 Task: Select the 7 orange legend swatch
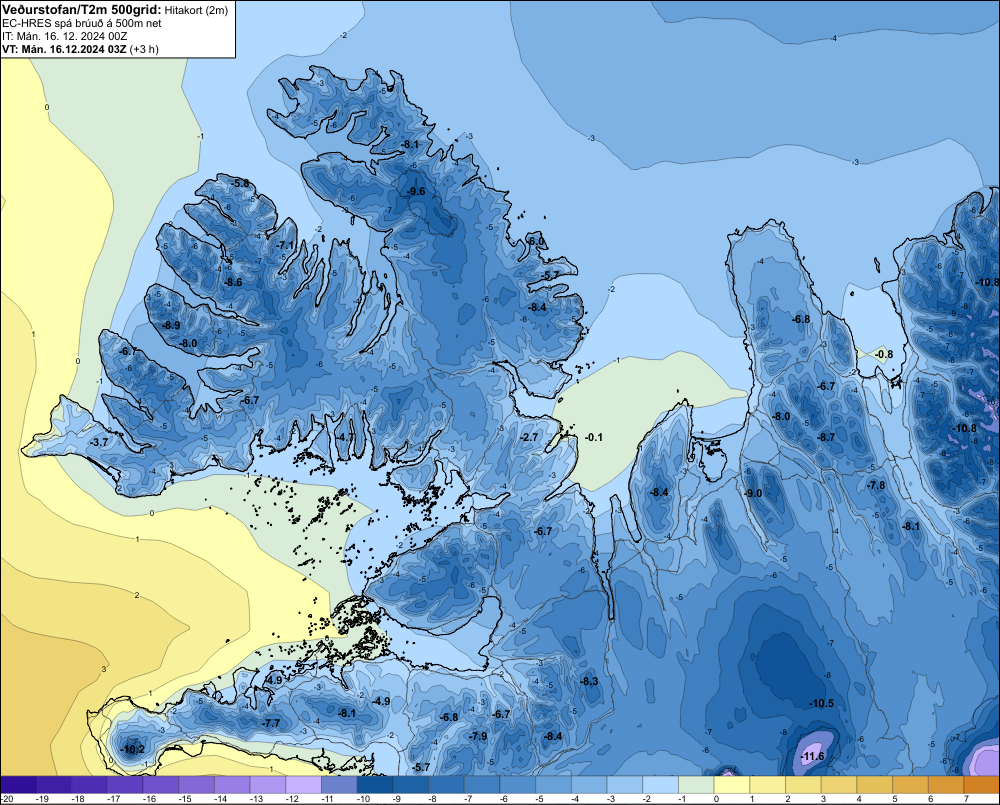click(982, 784)
